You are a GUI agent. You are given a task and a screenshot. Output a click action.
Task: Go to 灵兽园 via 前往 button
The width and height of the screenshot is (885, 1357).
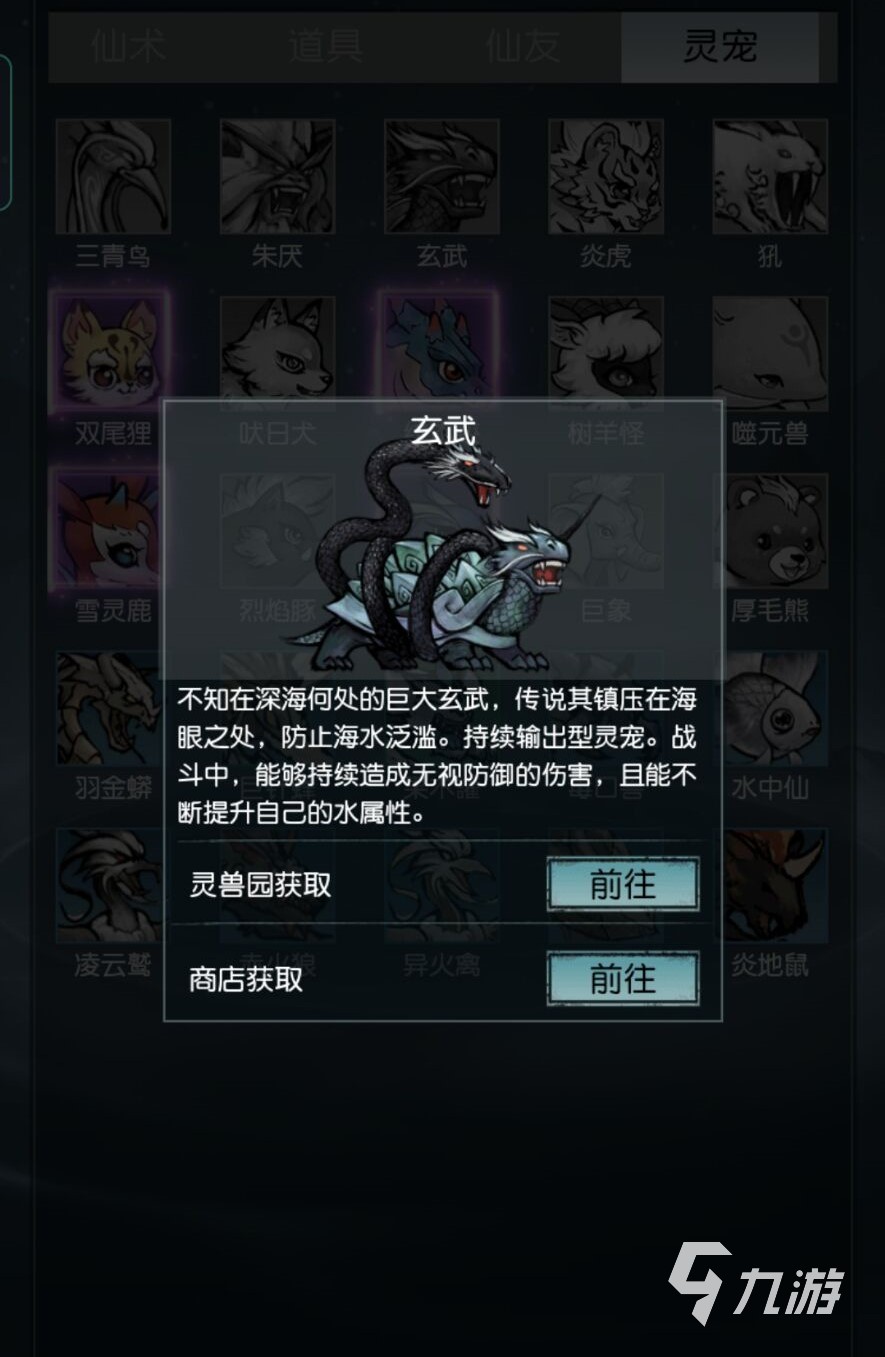click(623, 884)
